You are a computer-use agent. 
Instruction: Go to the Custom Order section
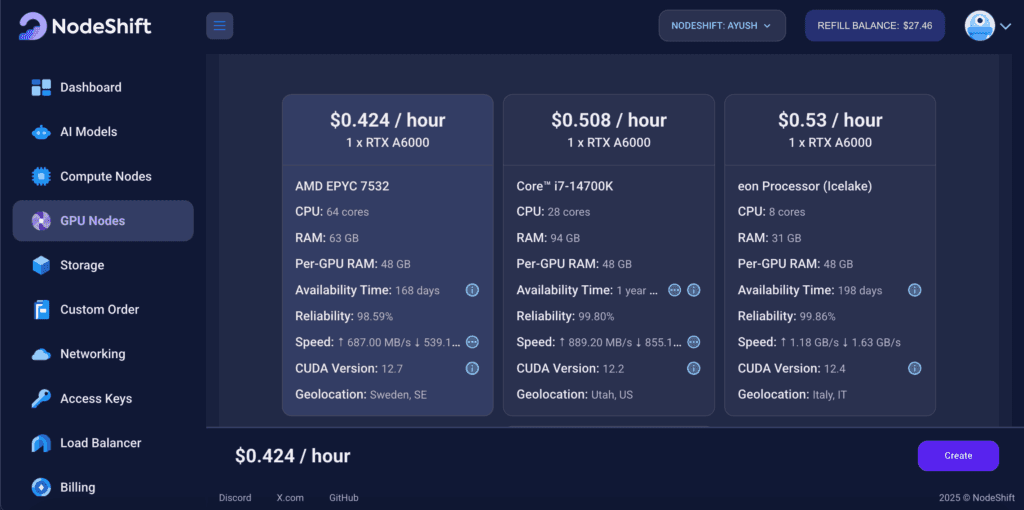[x=99, y=310]
